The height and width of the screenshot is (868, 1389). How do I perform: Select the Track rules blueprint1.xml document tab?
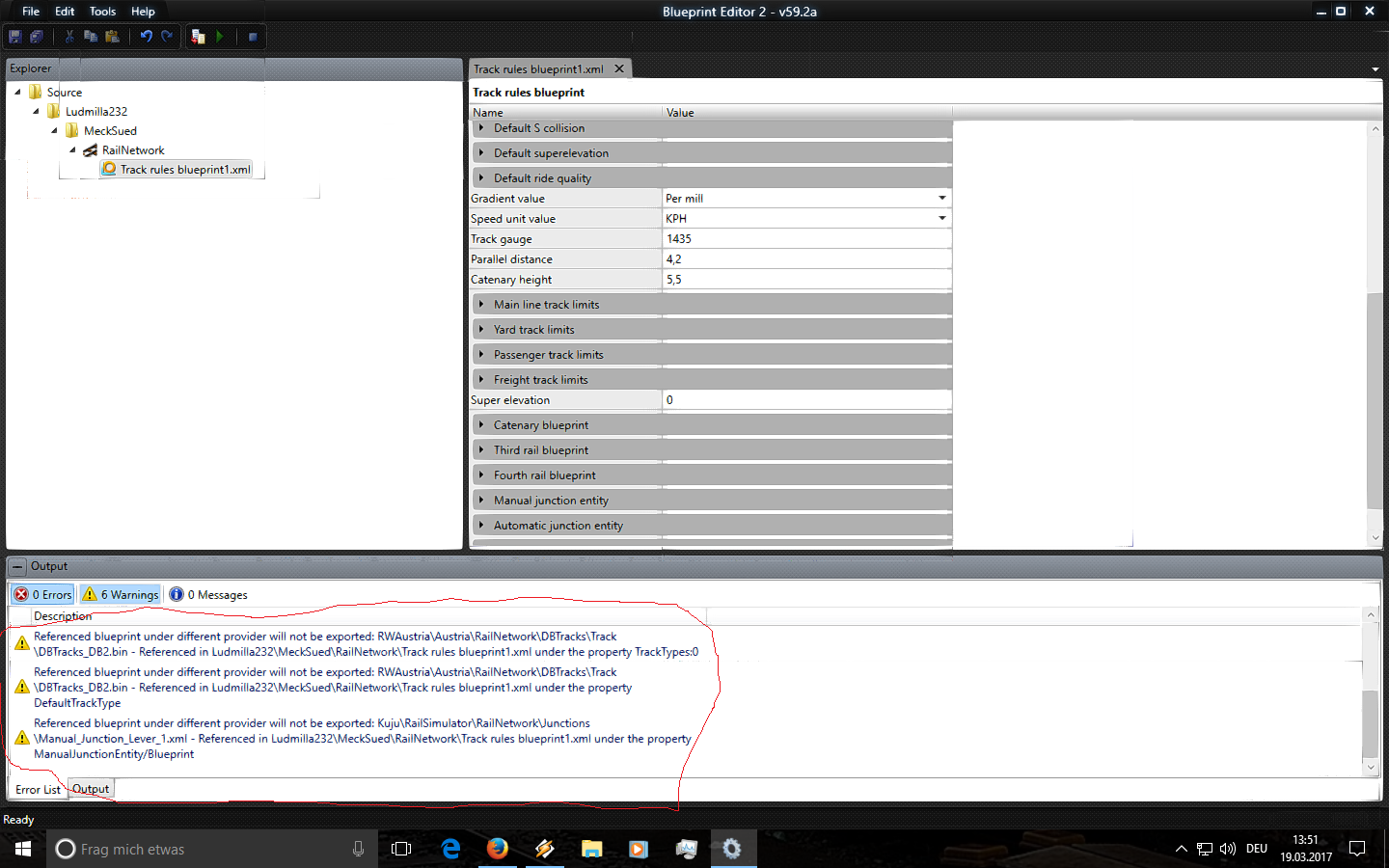pos(538,68)
